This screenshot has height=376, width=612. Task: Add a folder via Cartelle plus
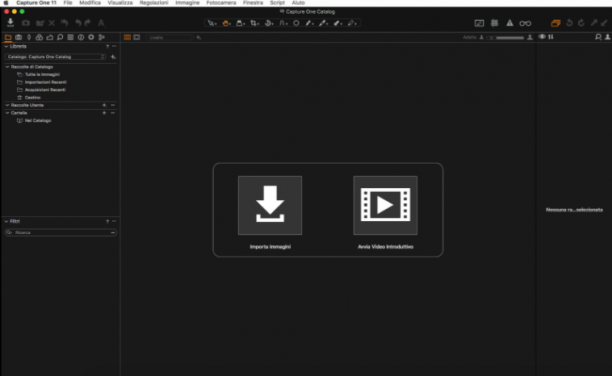tap(104, 113)
